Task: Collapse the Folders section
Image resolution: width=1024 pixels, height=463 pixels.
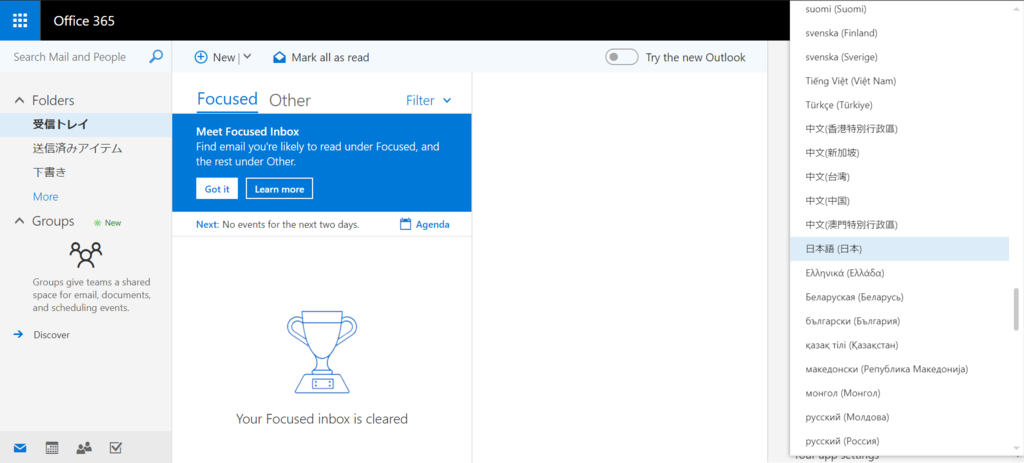Action: pyautogui.click(x=19, y=101)
